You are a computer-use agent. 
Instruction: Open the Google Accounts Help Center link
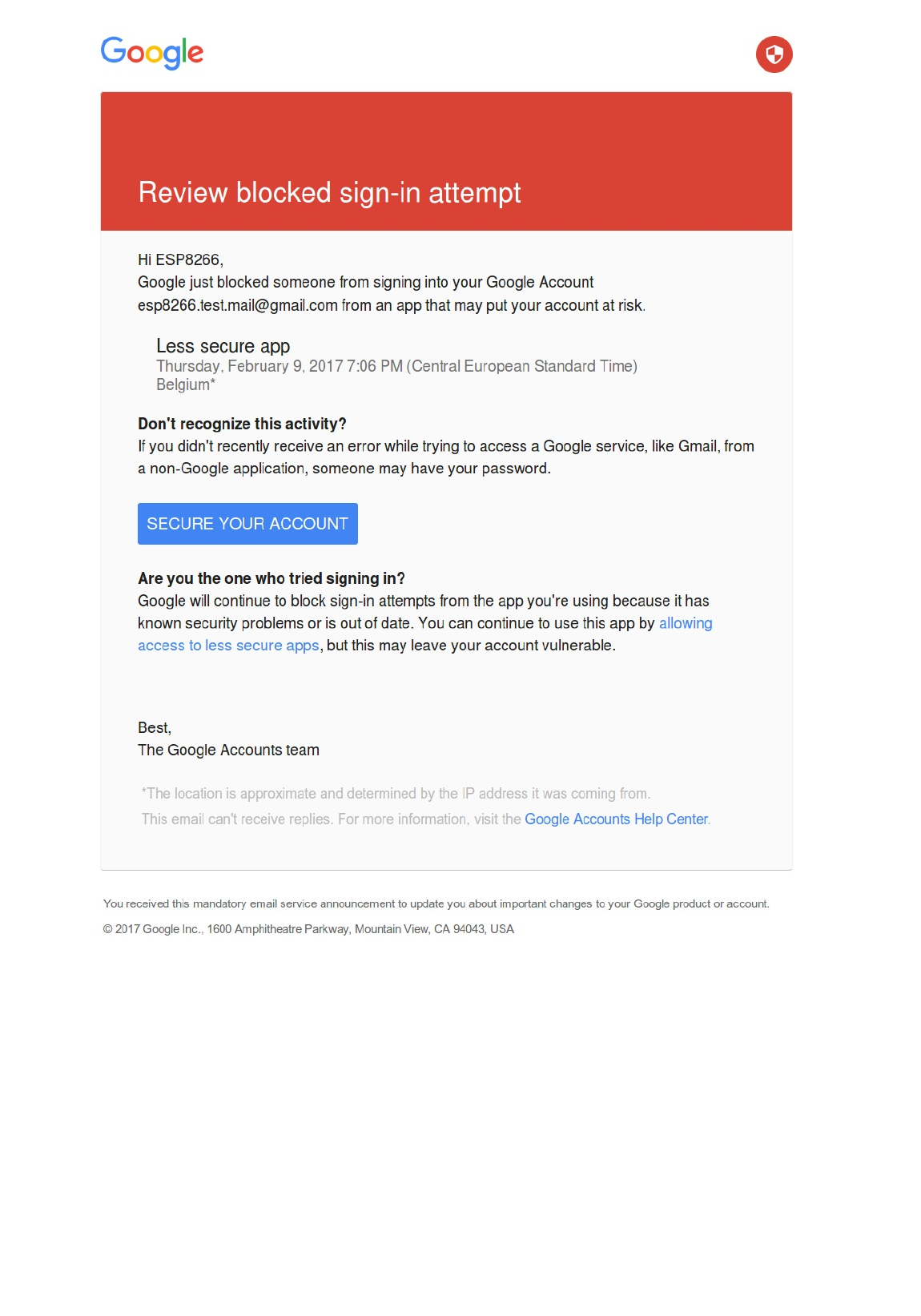[616, 819]
